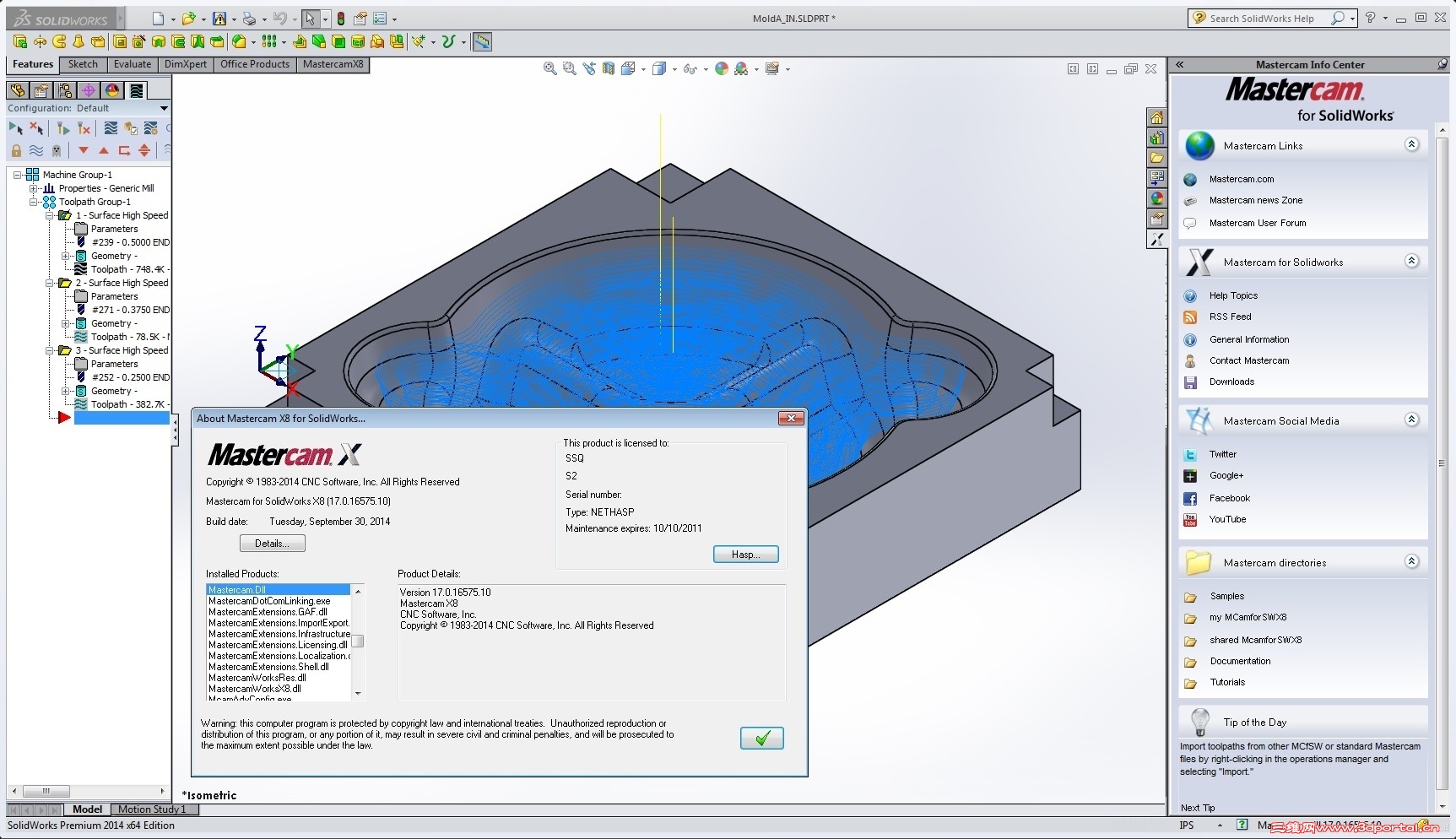Open the ConfigurationManager tab icon
Screen dimensions: 1456x839
pos(64,90)
